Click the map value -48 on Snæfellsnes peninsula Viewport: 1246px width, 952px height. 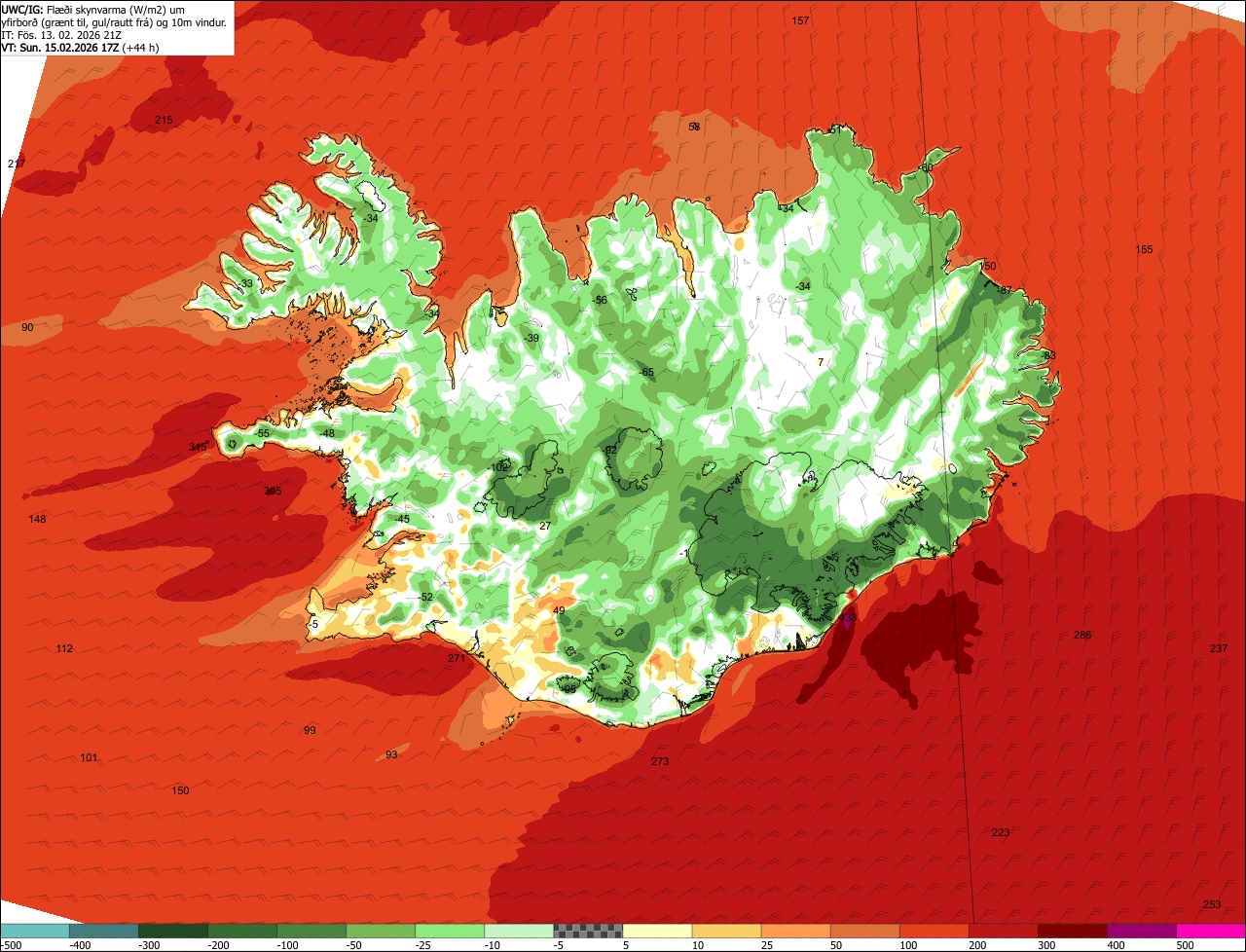(x=327, y=433)
